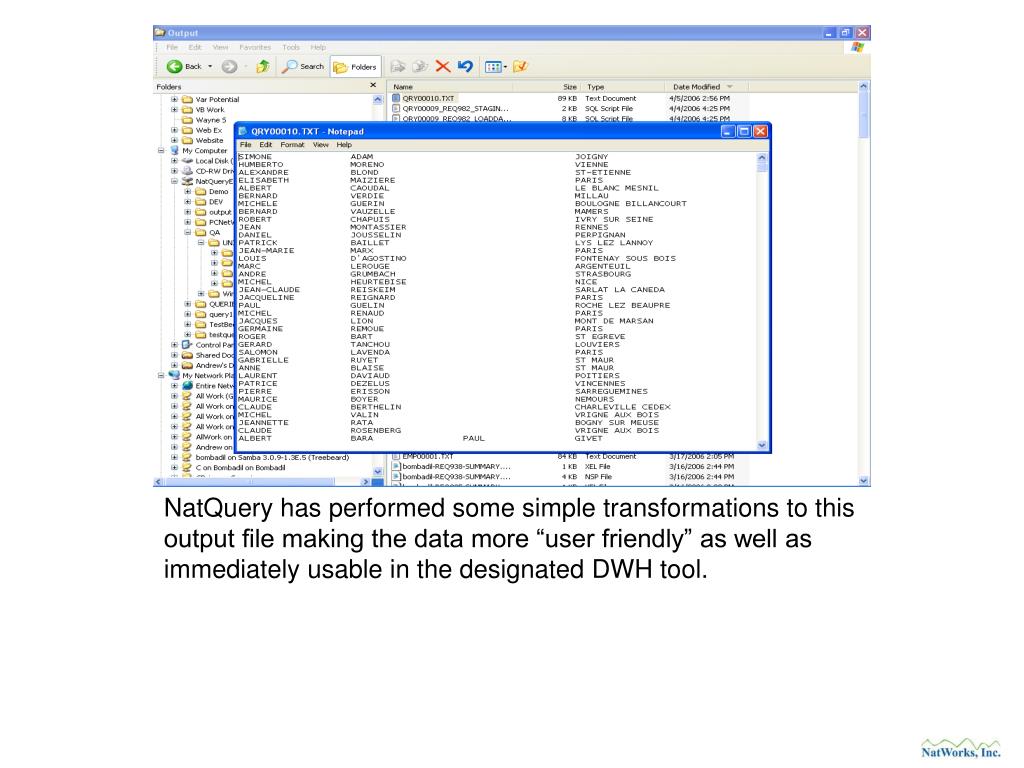Click the line HUMBERTO MORENO in Notepad

coord(423,165)
